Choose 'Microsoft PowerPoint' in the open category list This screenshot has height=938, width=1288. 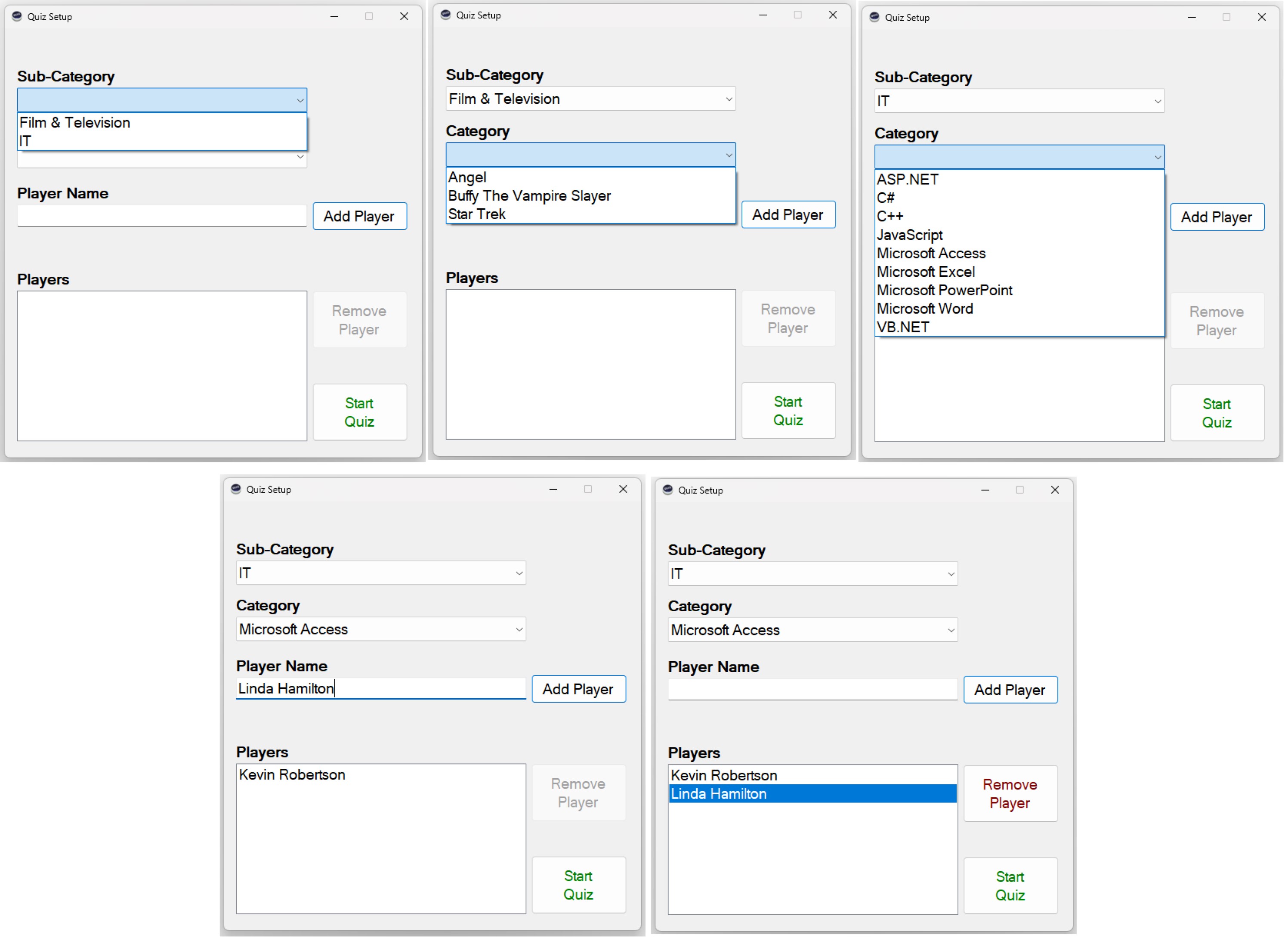(x=945, y=290)
